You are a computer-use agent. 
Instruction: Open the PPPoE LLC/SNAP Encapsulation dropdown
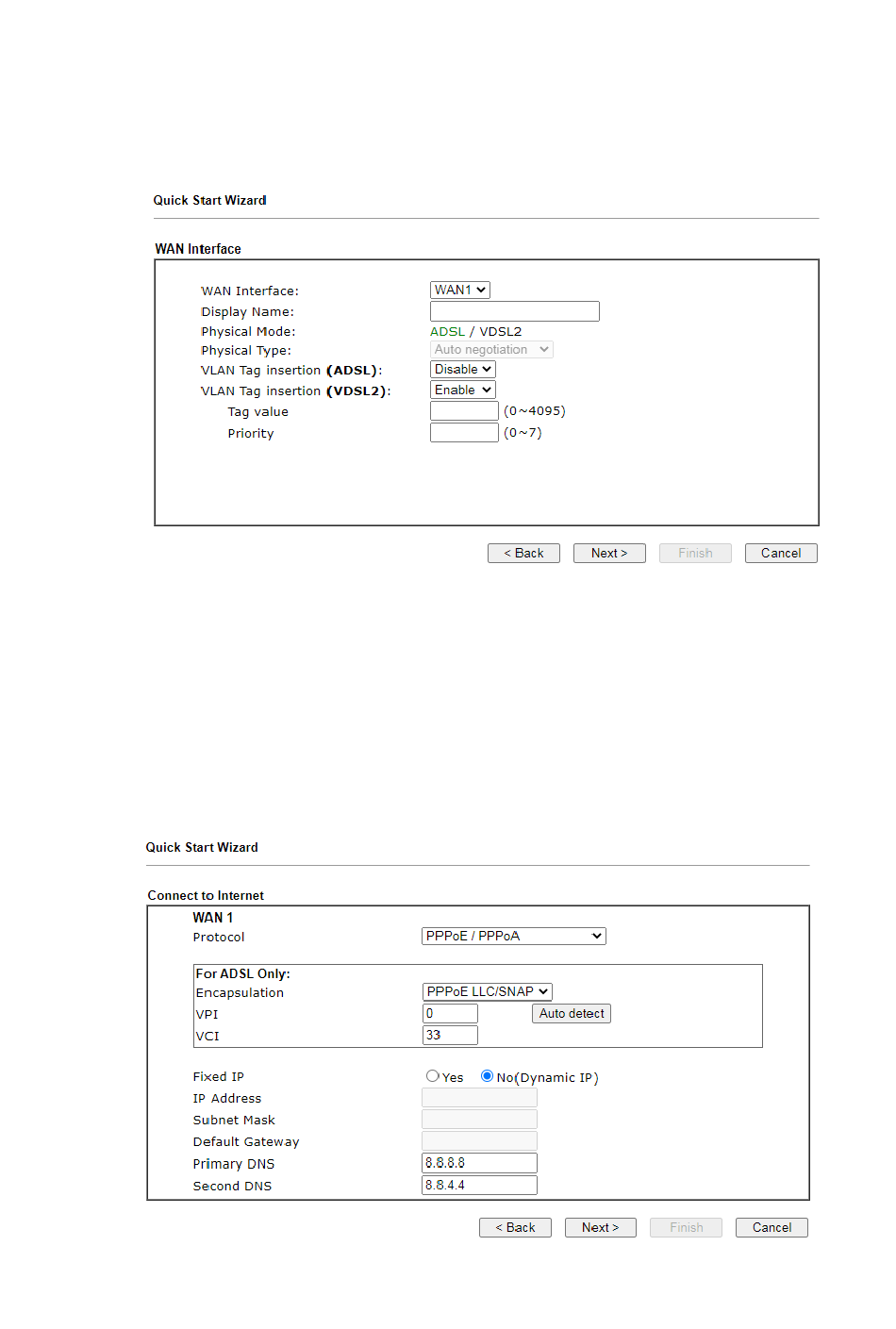[x=488, y=991]
